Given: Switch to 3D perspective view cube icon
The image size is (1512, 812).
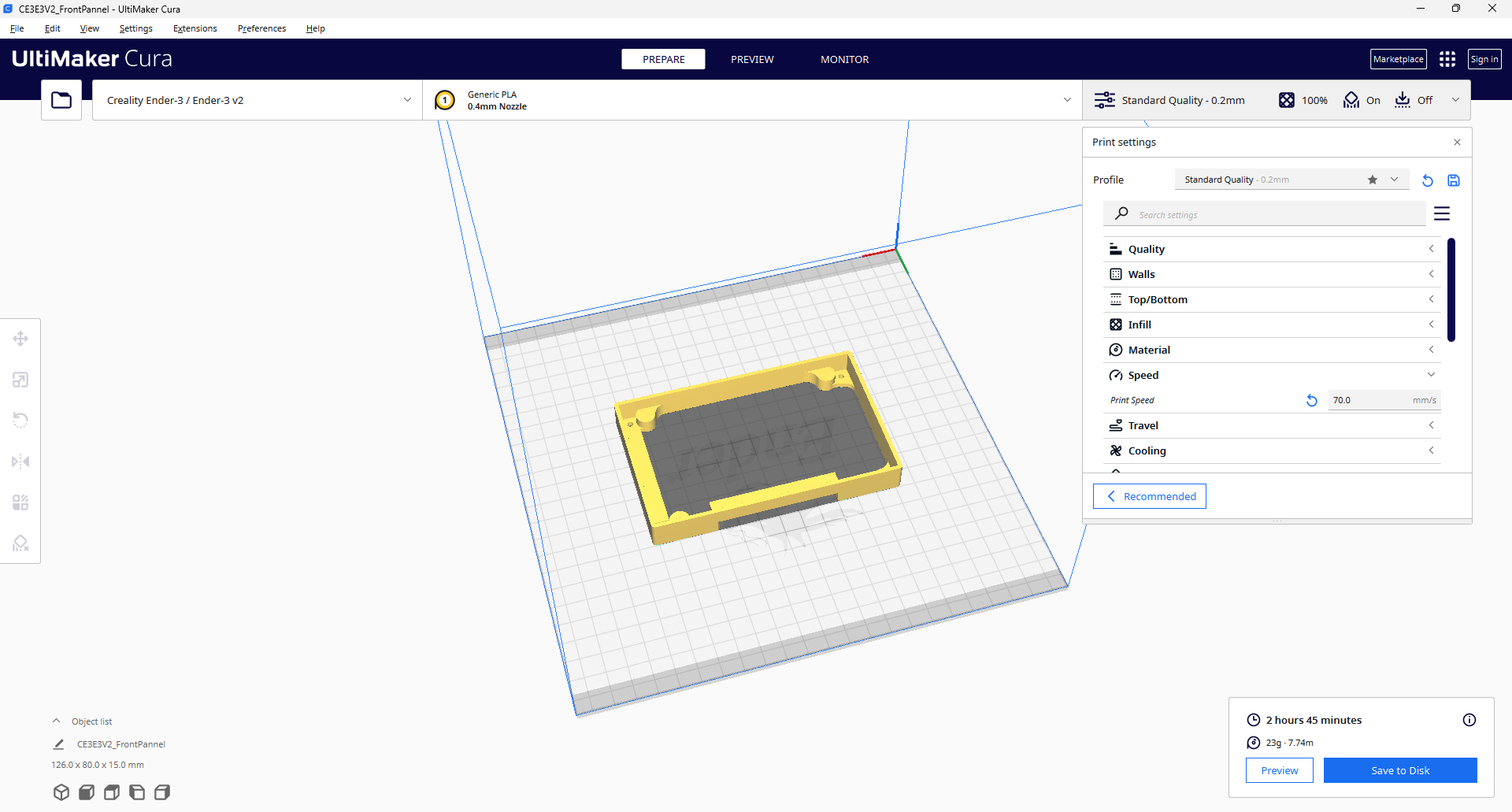Looking at the screenshot, I should tap(61, 792).
